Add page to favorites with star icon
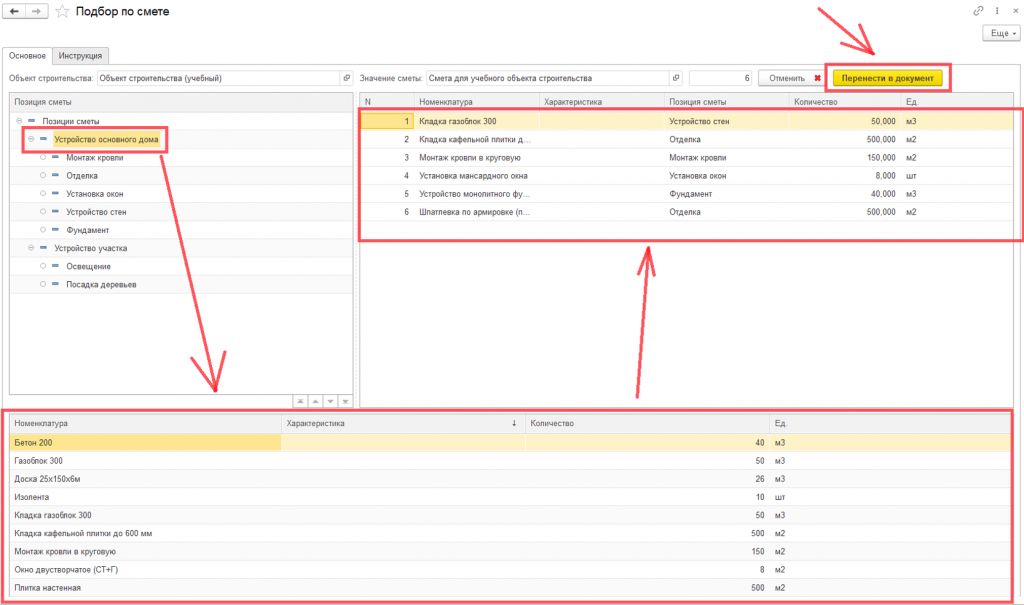1024x605 pixels. pyautogui.click(x=62, y=11)
